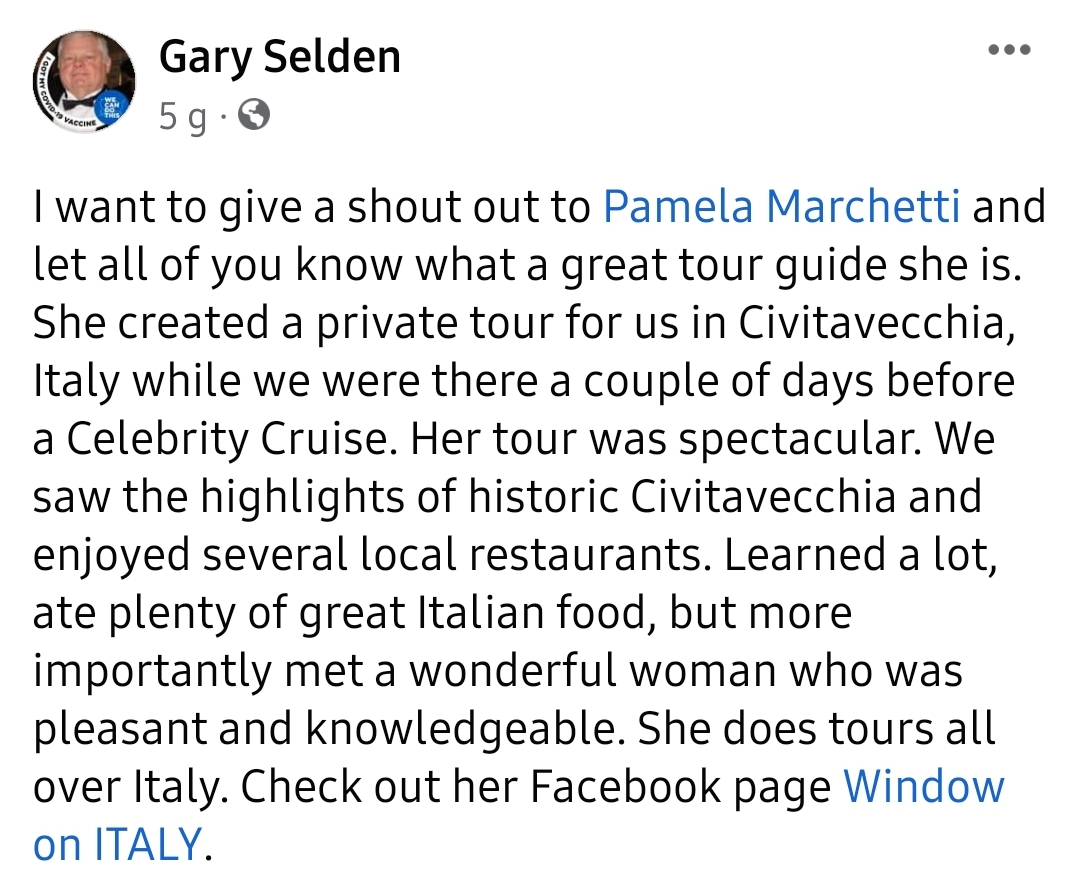Click "Civitavecchia," in the private tour sentence
This screenshot has width=1080, height=882.
click(x=878, y=322)
